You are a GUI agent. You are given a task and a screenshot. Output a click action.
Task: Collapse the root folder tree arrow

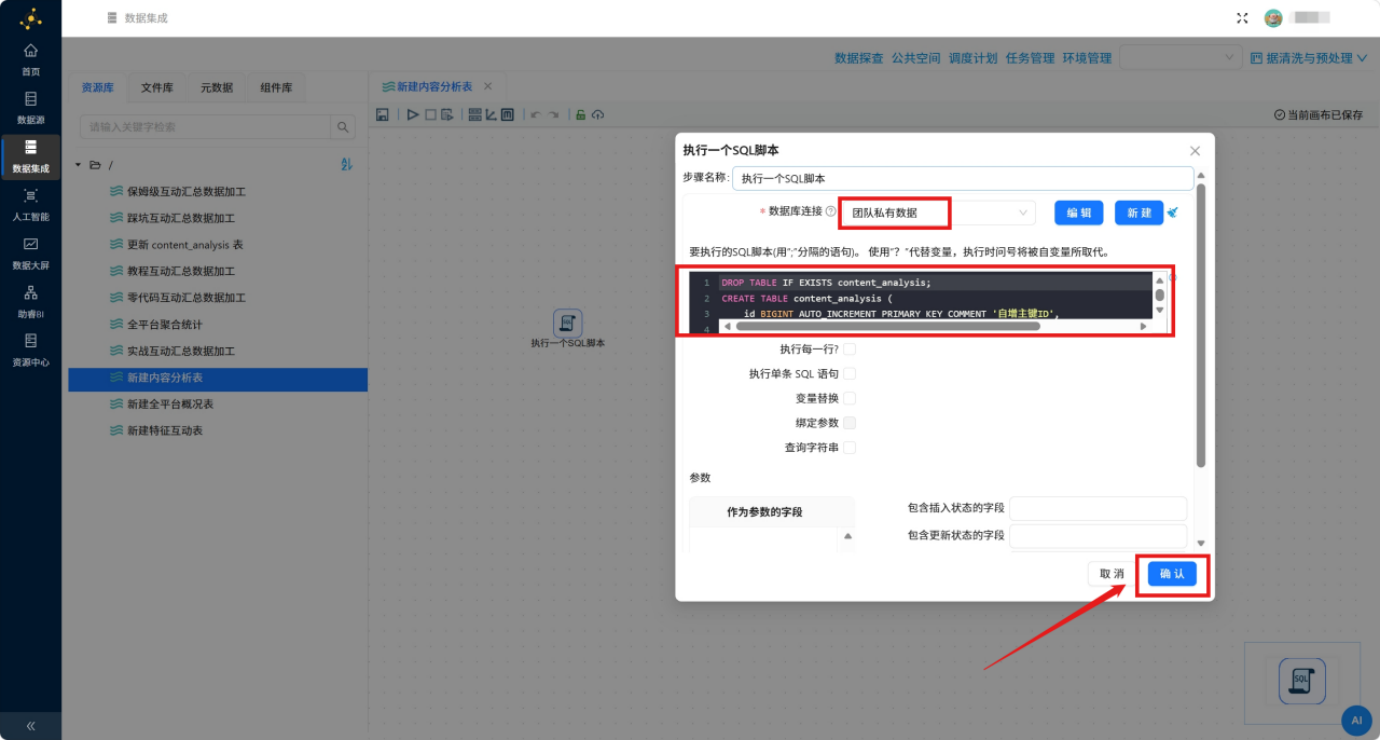tap(78, 165)
